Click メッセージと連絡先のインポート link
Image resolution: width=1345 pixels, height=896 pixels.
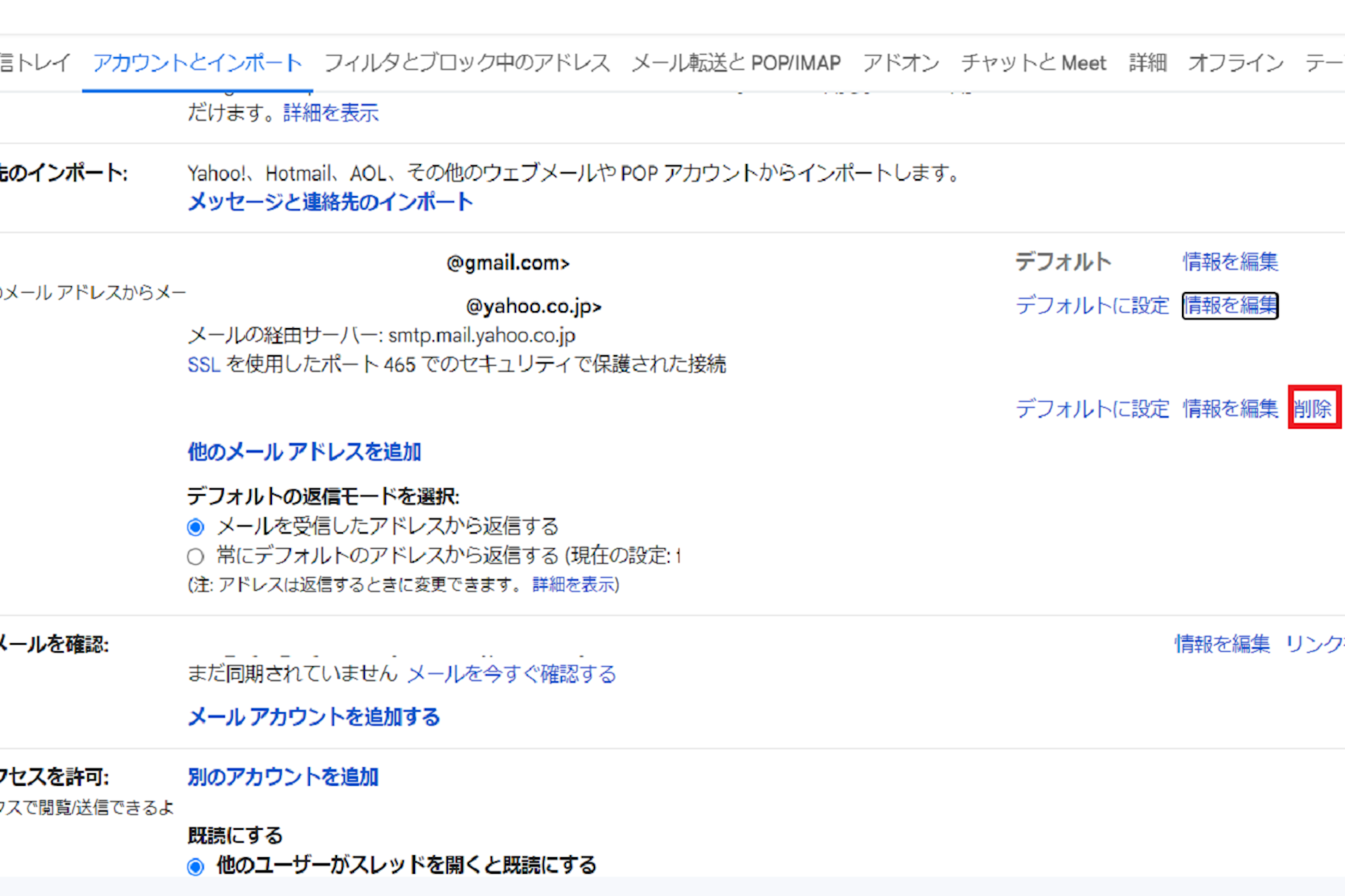pyautogui.click(x=330, y=202)
